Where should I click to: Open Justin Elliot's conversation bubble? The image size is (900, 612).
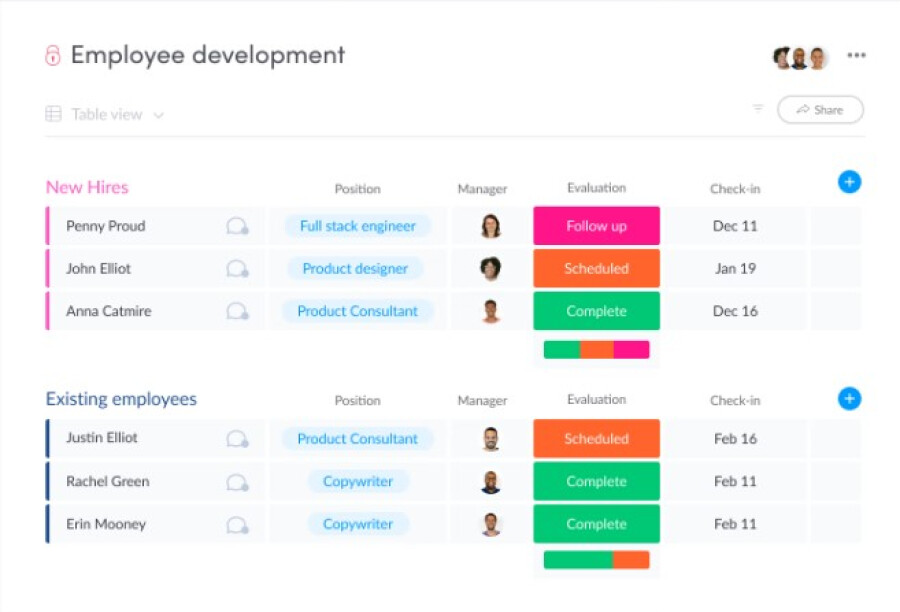237,439
